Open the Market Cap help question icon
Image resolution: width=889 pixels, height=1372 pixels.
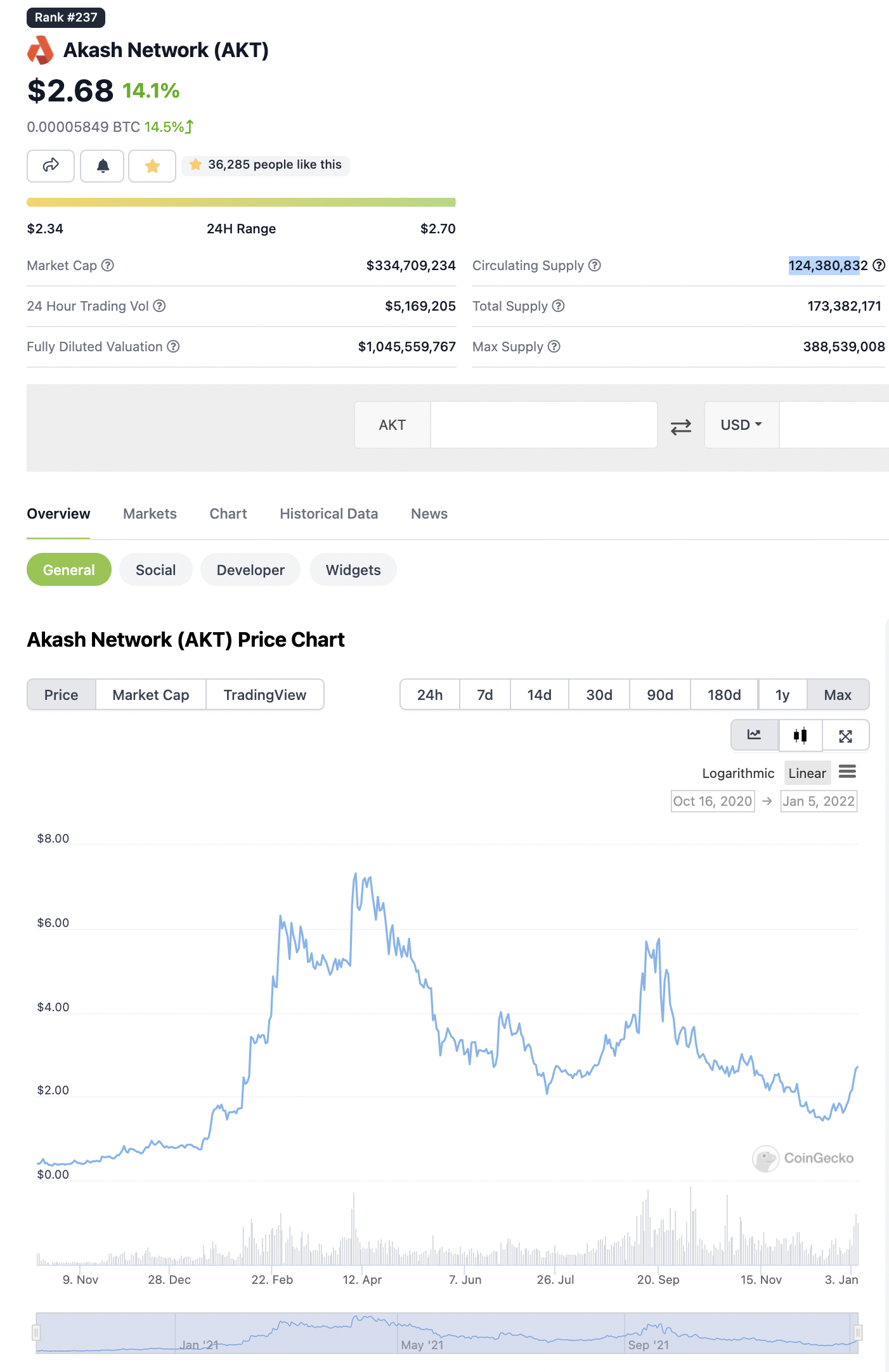(x=108, y=266)
